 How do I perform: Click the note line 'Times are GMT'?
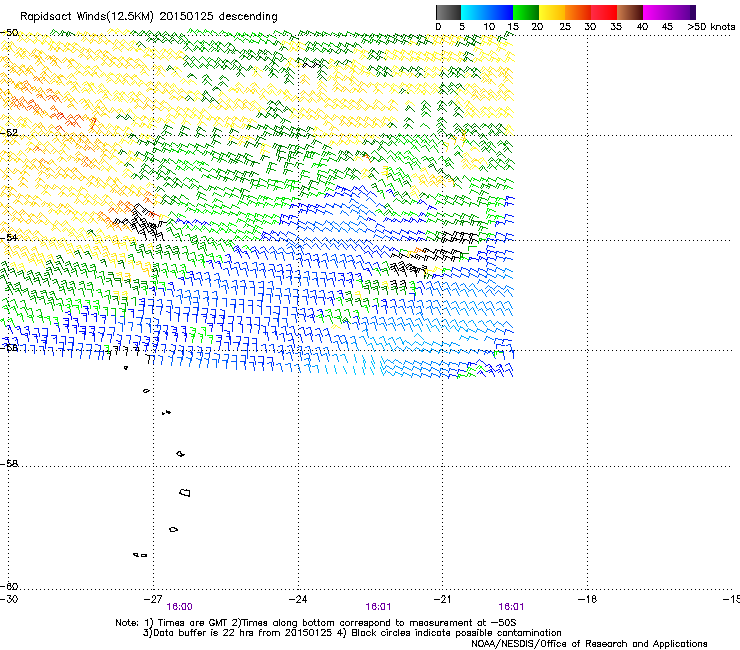pos(193,623)
